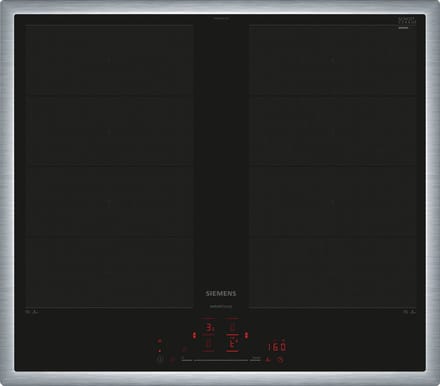
Task: Touch the power level slider bar
Action: point(221,360)
